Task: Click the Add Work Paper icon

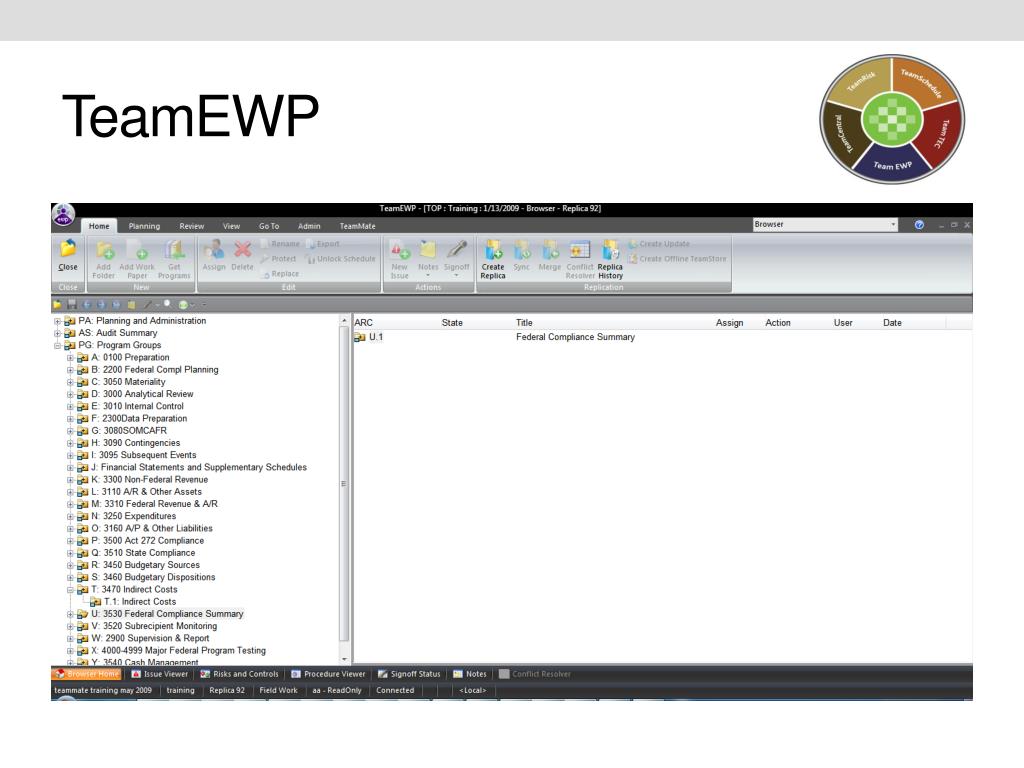Action: coord(138,249)
